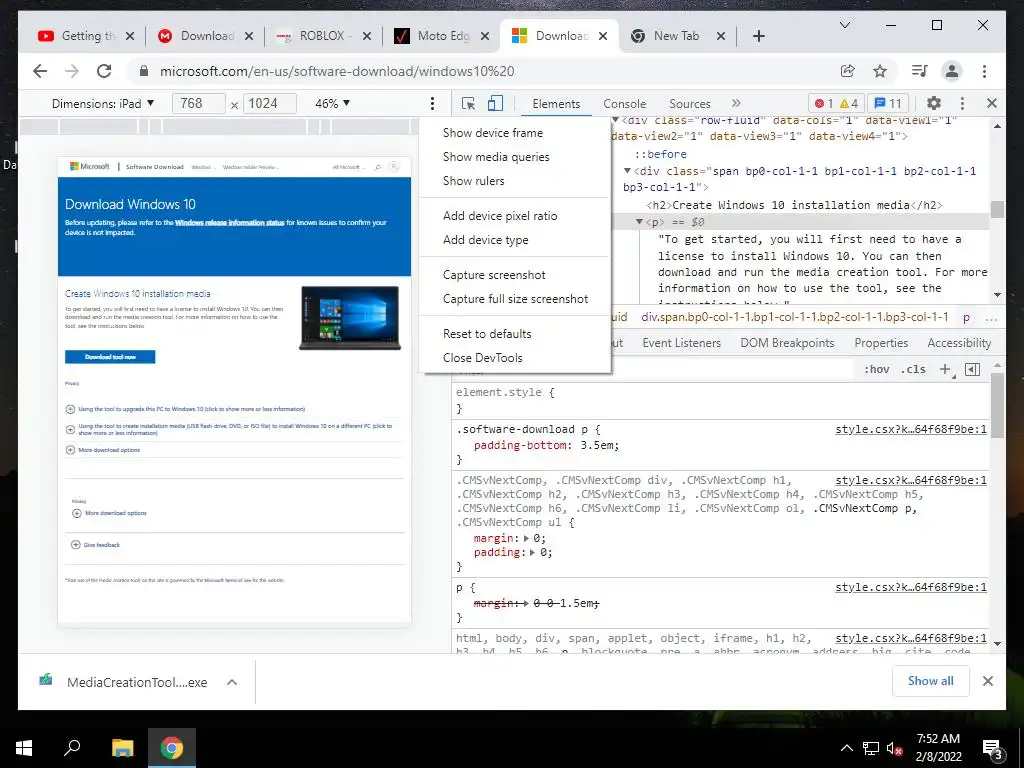Open the Elements panel tab
The width and height of the screenshot is (1024, 768).
click(x=556, y=103)
